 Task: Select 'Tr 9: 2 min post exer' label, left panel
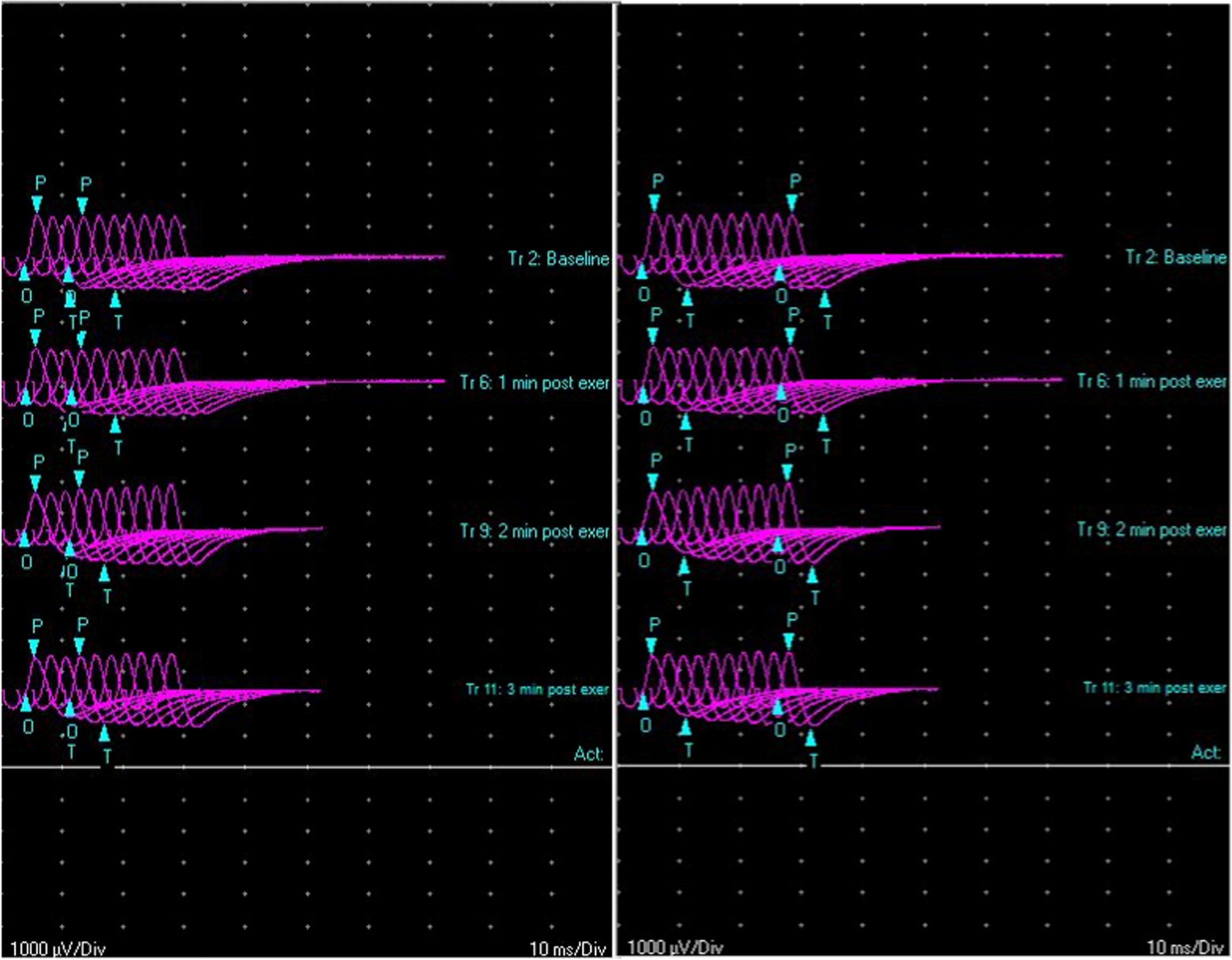tap(534, 531)
